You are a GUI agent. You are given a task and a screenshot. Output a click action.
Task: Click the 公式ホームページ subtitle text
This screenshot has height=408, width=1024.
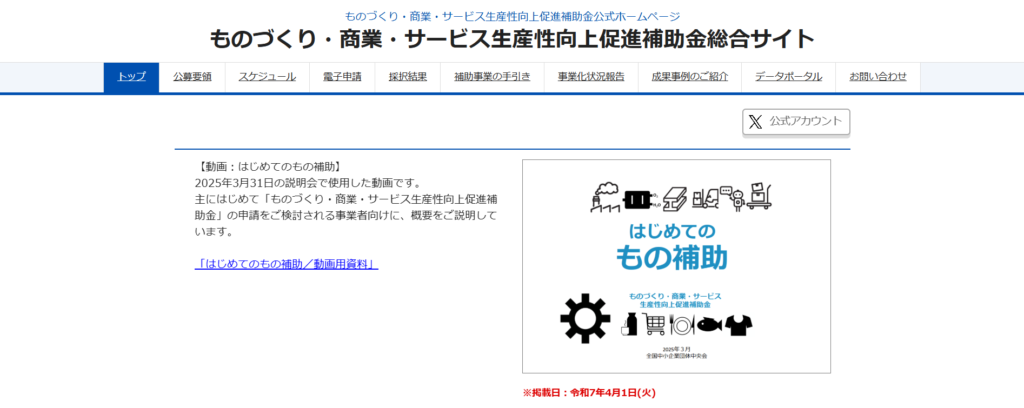point(512,16)
